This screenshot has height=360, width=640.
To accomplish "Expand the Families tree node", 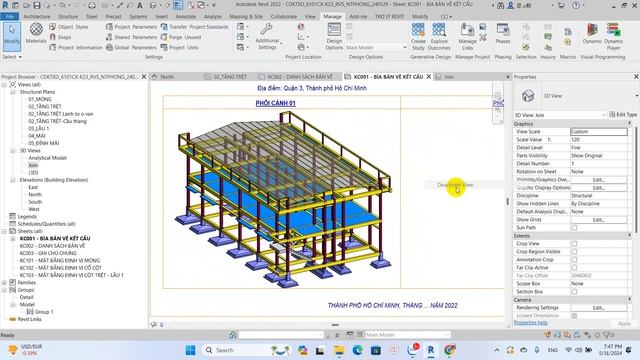I will (4, 282).
